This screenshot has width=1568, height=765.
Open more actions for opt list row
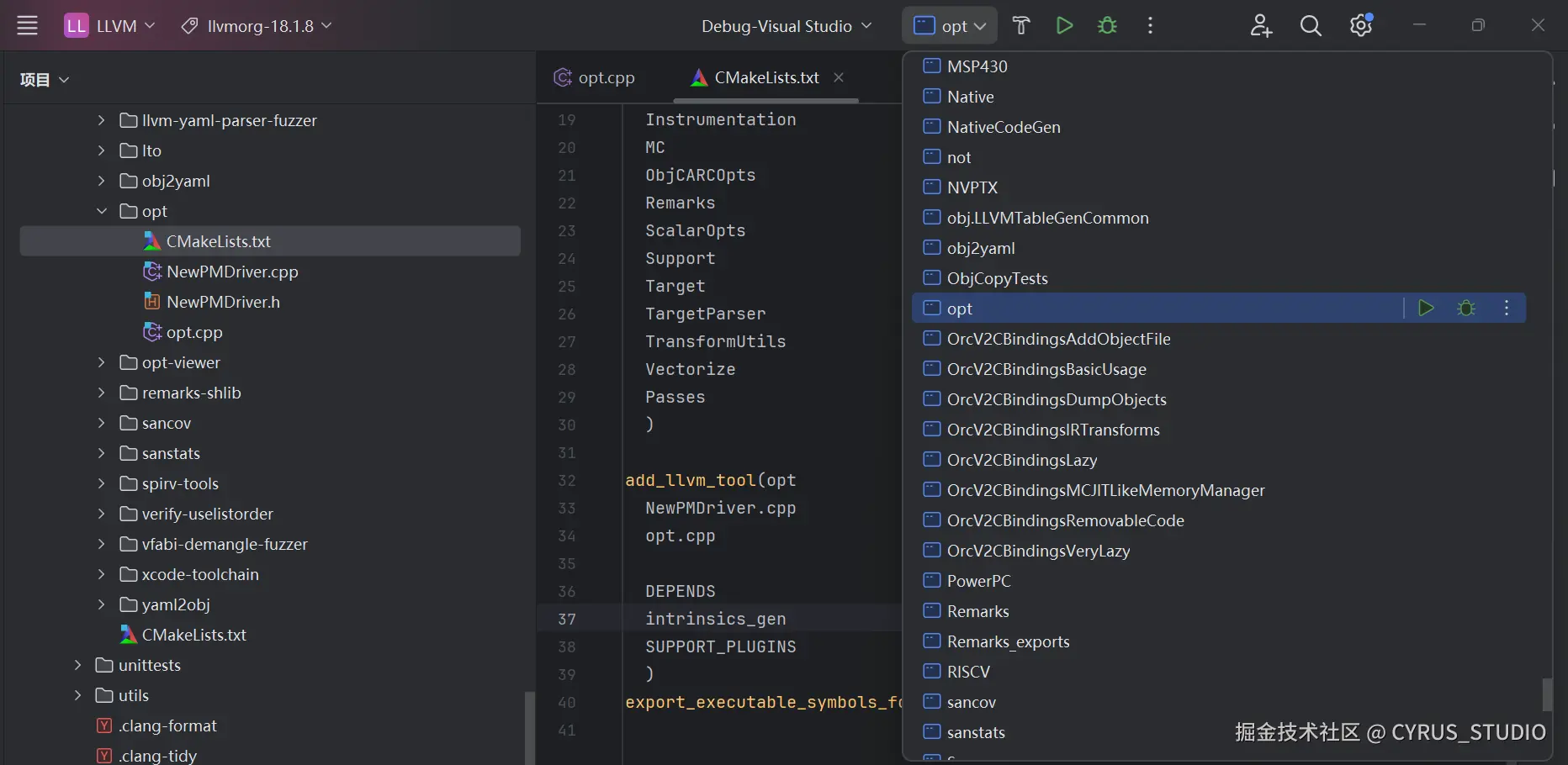click(1507, 309)
